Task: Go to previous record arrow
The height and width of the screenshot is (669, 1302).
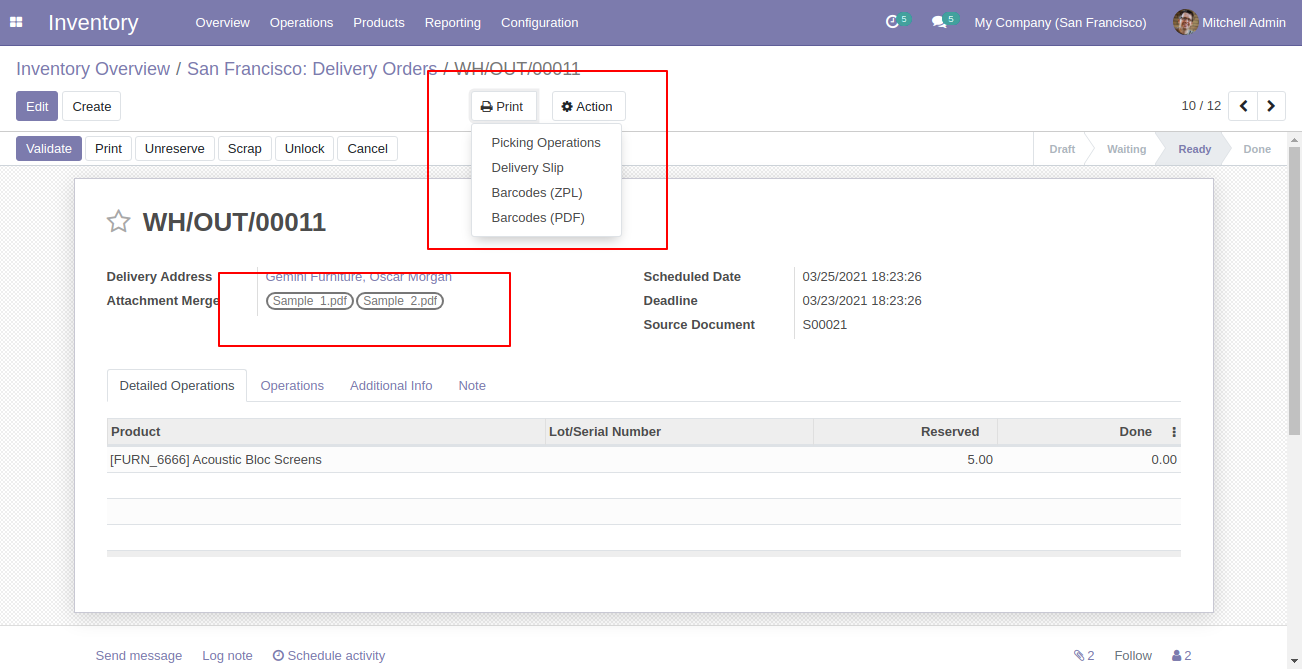Action: pyautogui.click(x=1243, y=106)
